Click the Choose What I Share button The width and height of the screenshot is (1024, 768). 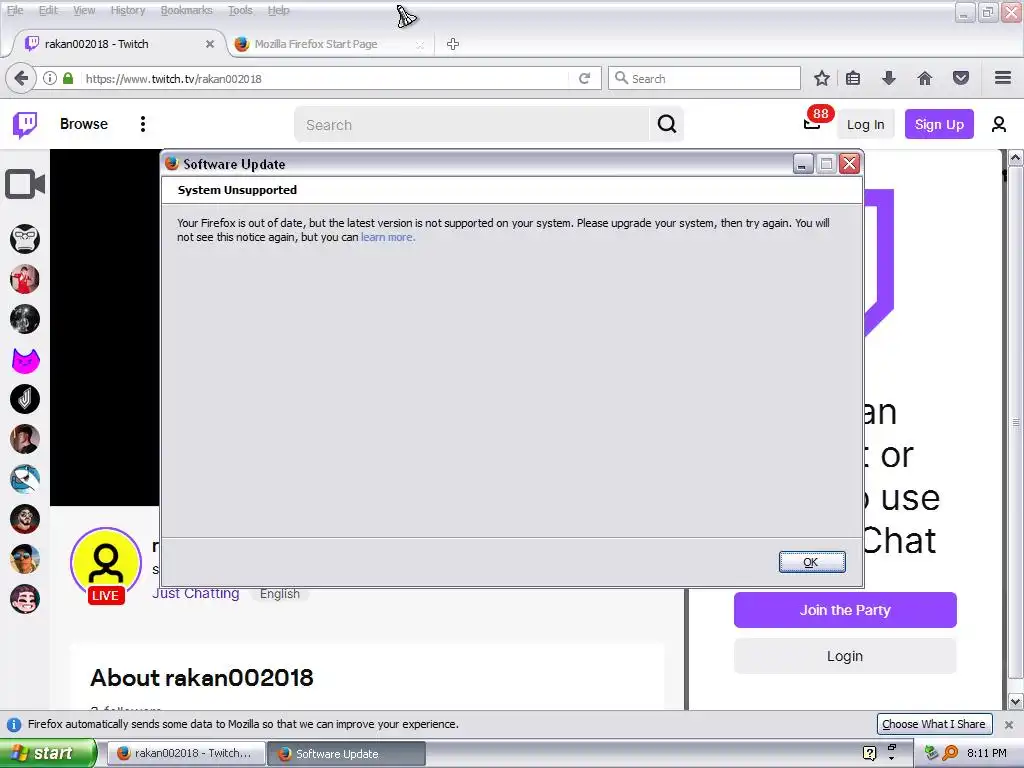pos(934,724)
